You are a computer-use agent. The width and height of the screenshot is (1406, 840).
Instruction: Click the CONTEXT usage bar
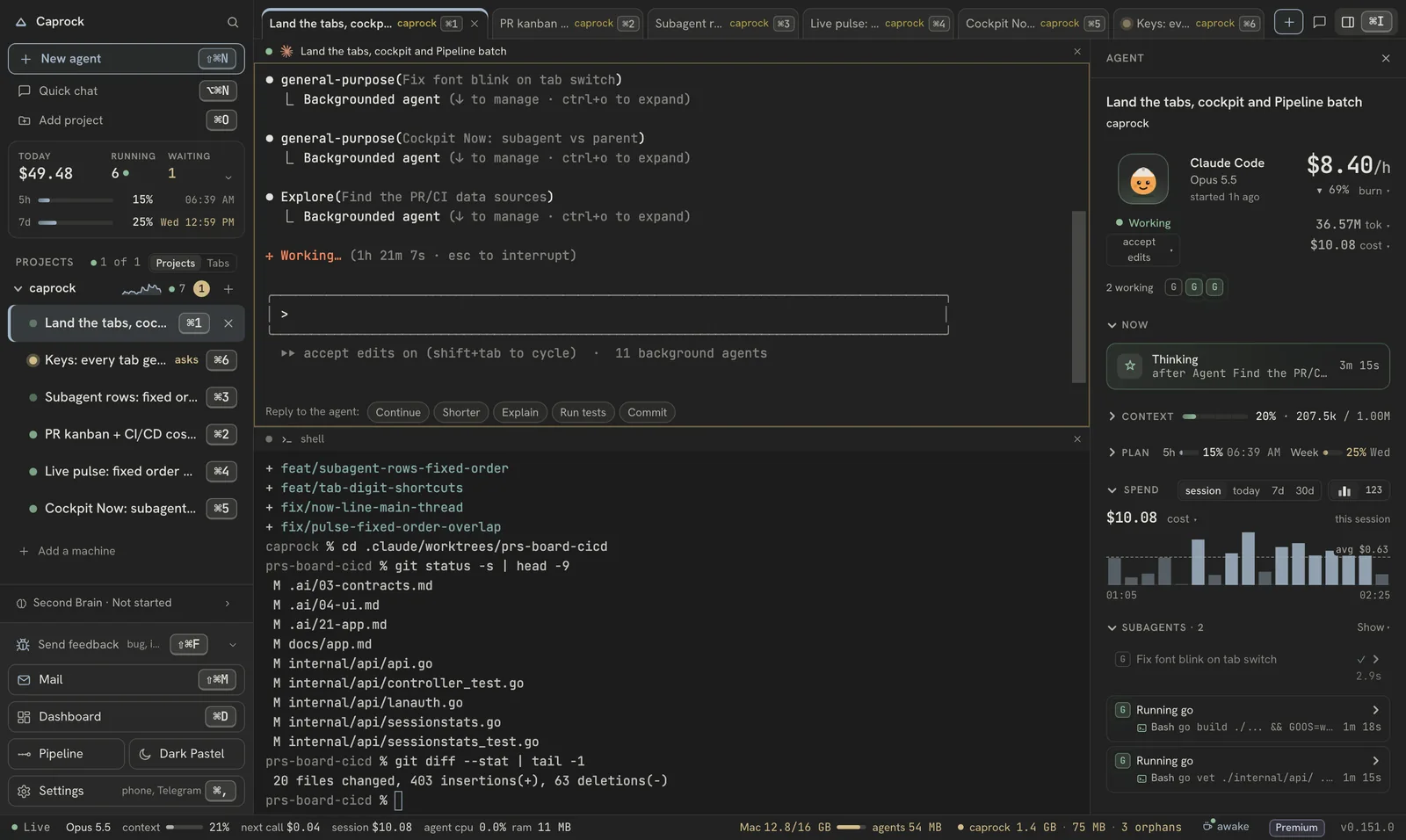click(1214, 416)
